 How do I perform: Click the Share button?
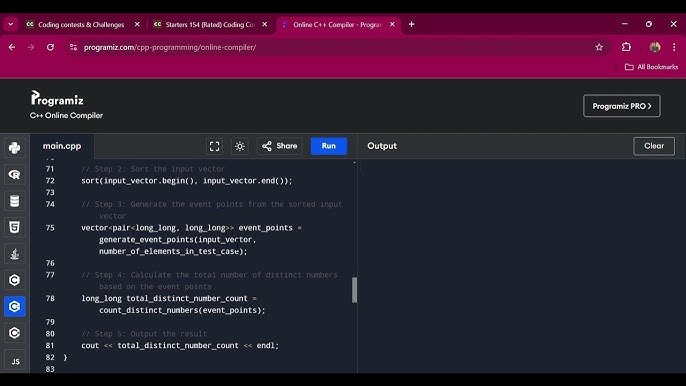[x=280, y=146]
